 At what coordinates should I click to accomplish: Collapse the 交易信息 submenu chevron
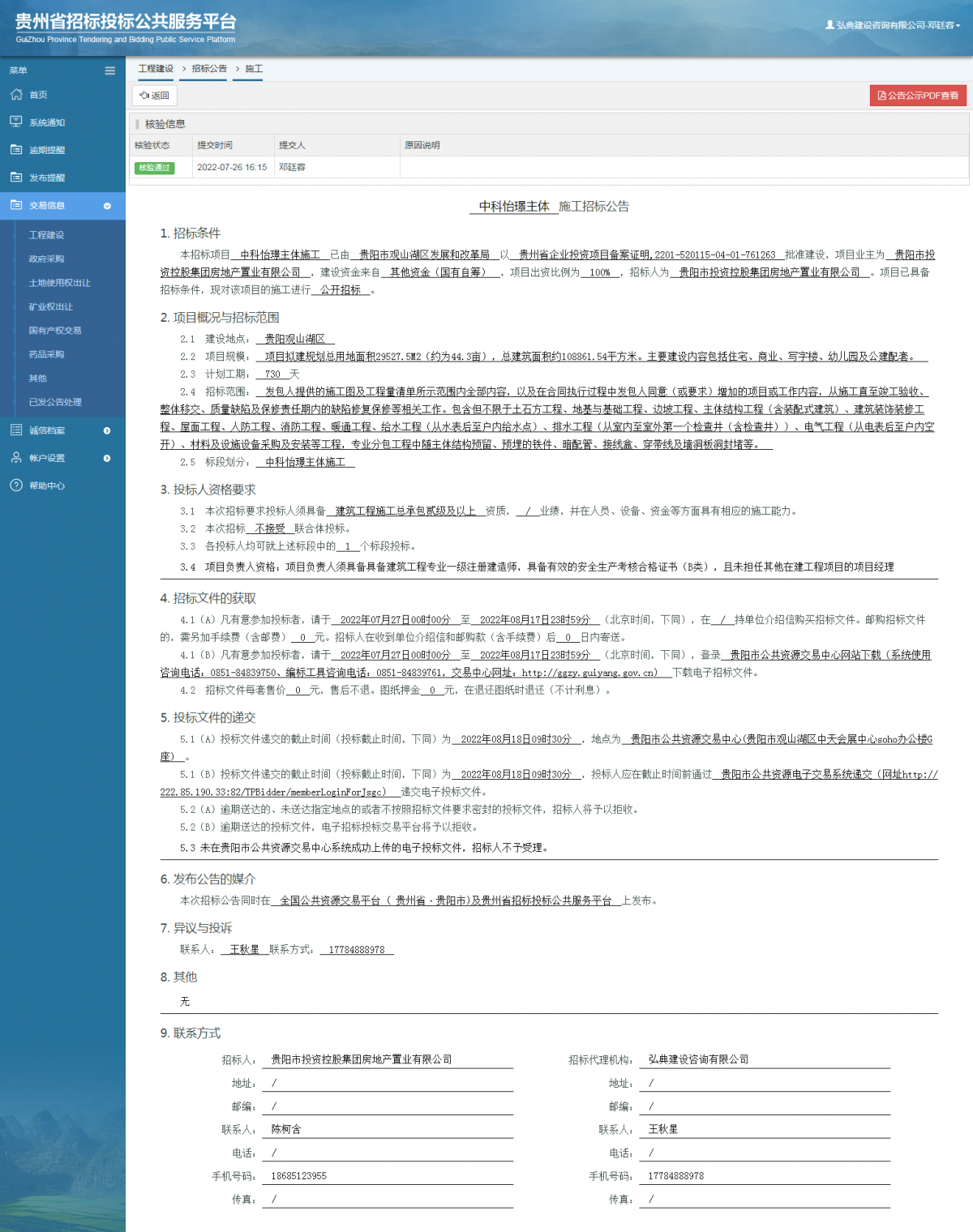(105, 207)
